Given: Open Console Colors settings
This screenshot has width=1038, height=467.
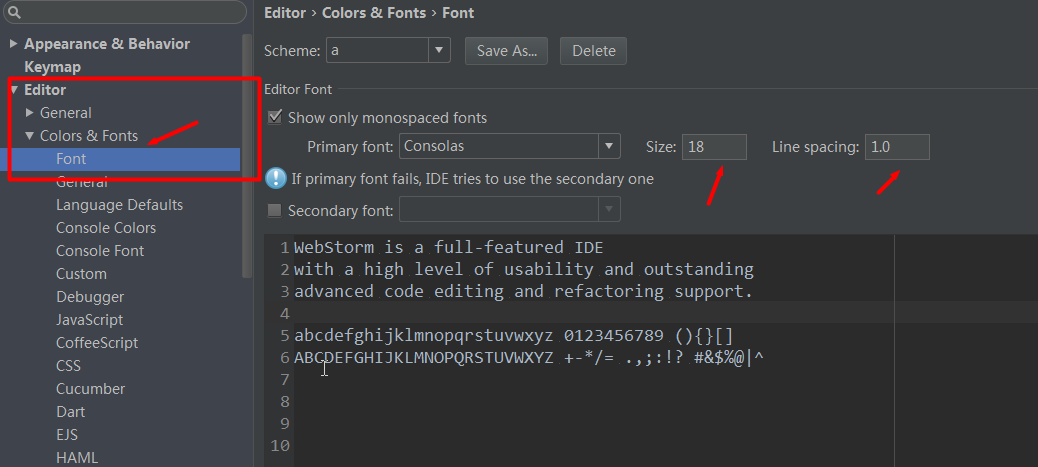Looking at the screenshot, I should (x=106, y=228).
